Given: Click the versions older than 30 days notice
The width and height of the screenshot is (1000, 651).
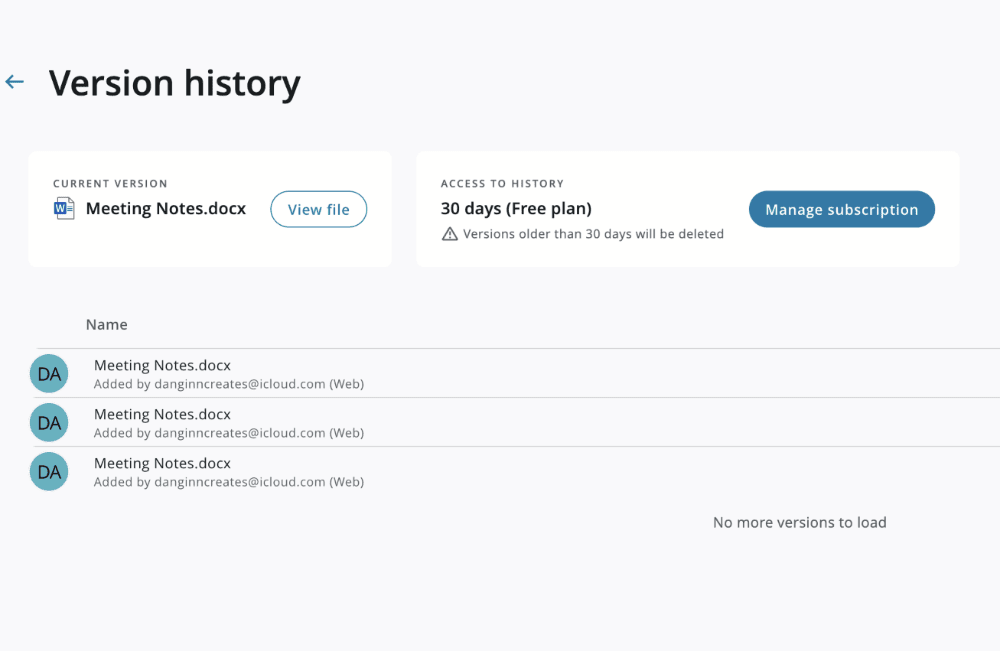Looking at the screenshot, I should [x=593, y=234].
